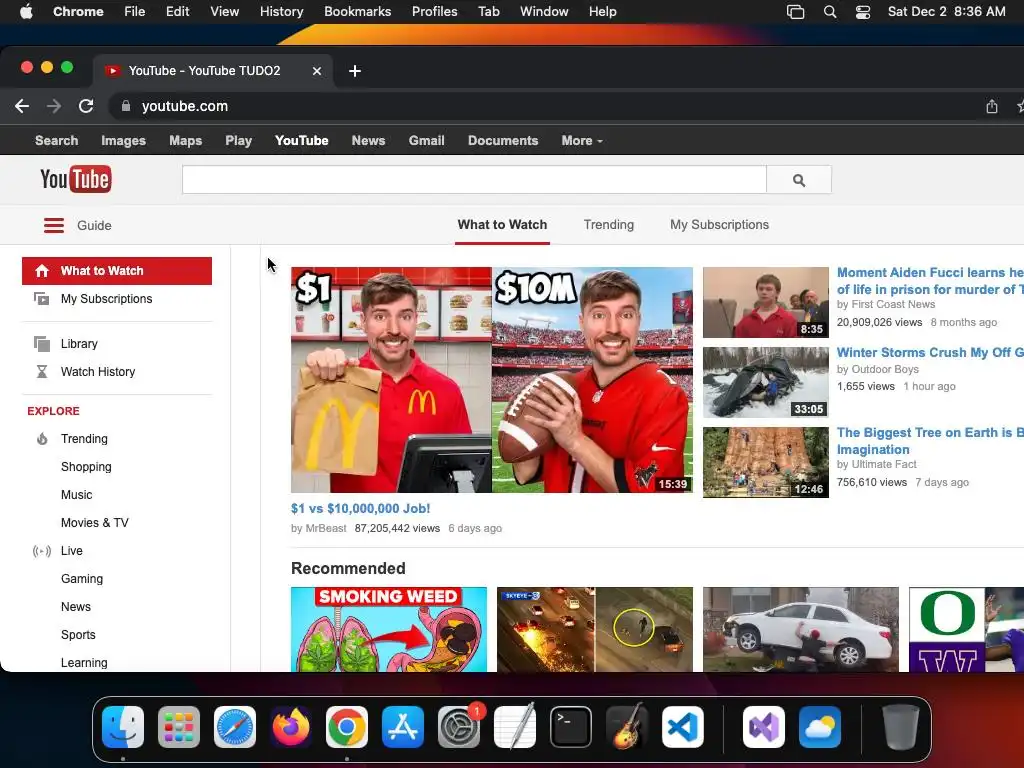Image resolution: width=1024 pixels, height=768 pixels.
Task: Click Images in the top navigation bar
Action: (123, 140)
